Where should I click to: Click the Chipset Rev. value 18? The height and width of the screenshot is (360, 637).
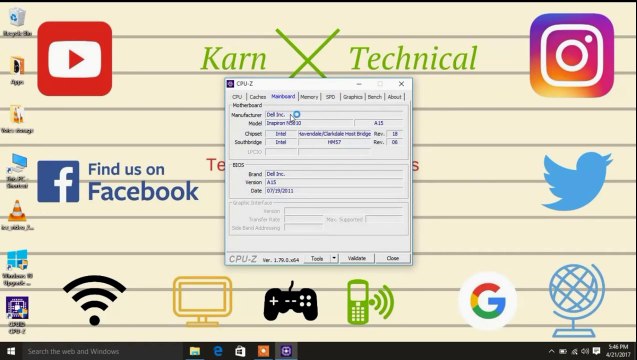(x=395, y=134)
